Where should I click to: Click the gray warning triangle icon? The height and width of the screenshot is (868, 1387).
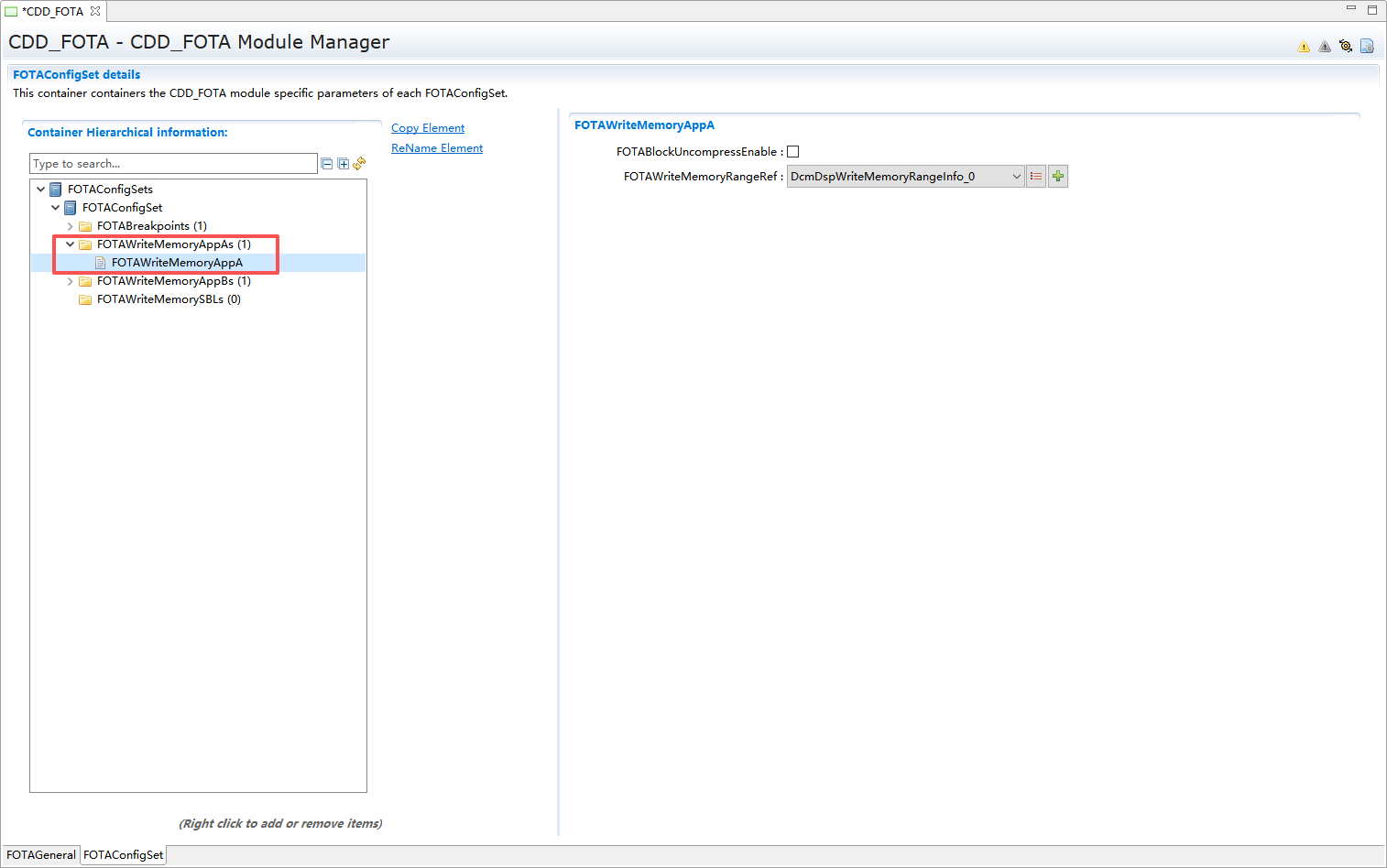pyautogui.click(x=1325, y=47)
